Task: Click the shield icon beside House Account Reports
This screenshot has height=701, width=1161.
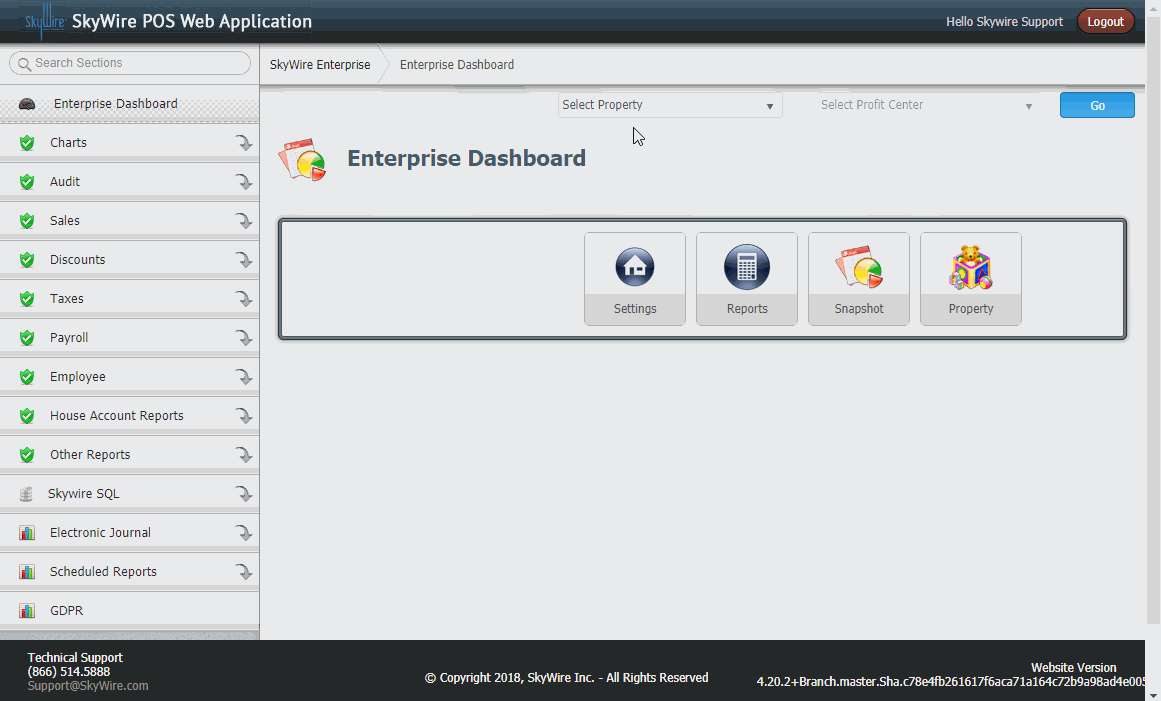Action: tap(27, 416)
